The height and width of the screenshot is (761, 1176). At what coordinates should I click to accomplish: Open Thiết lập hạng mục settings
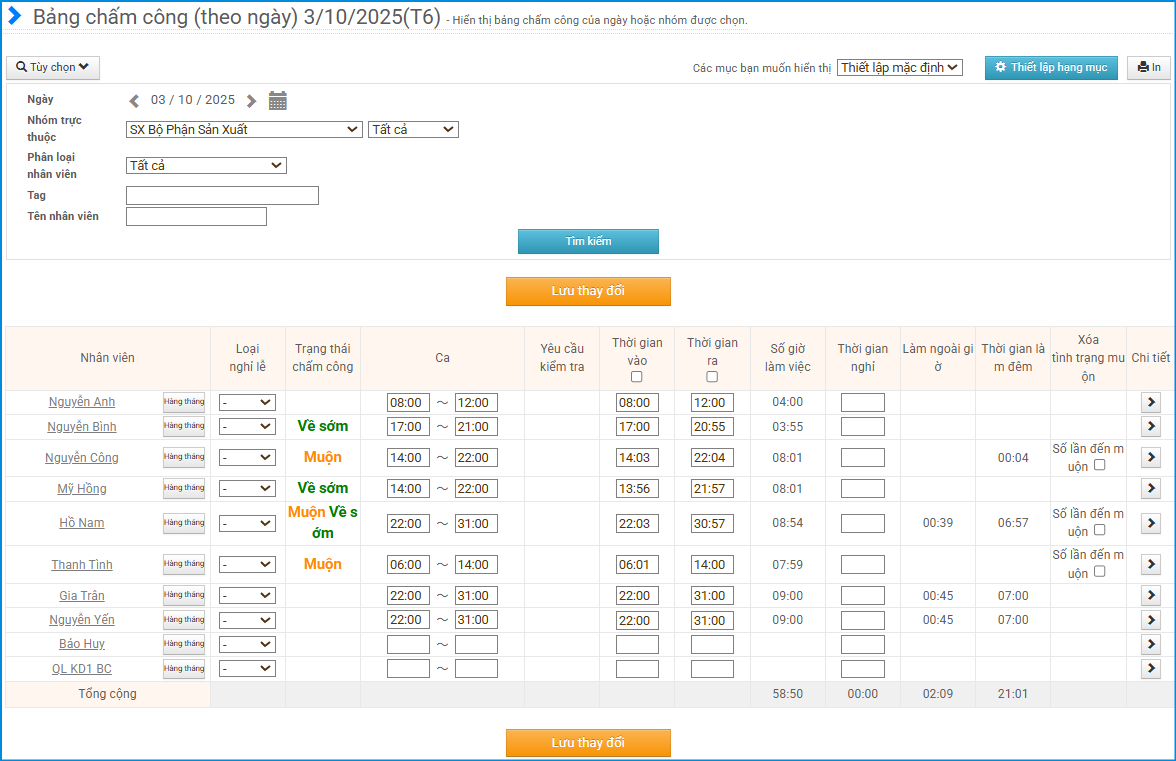click(x=1051, y=67)
